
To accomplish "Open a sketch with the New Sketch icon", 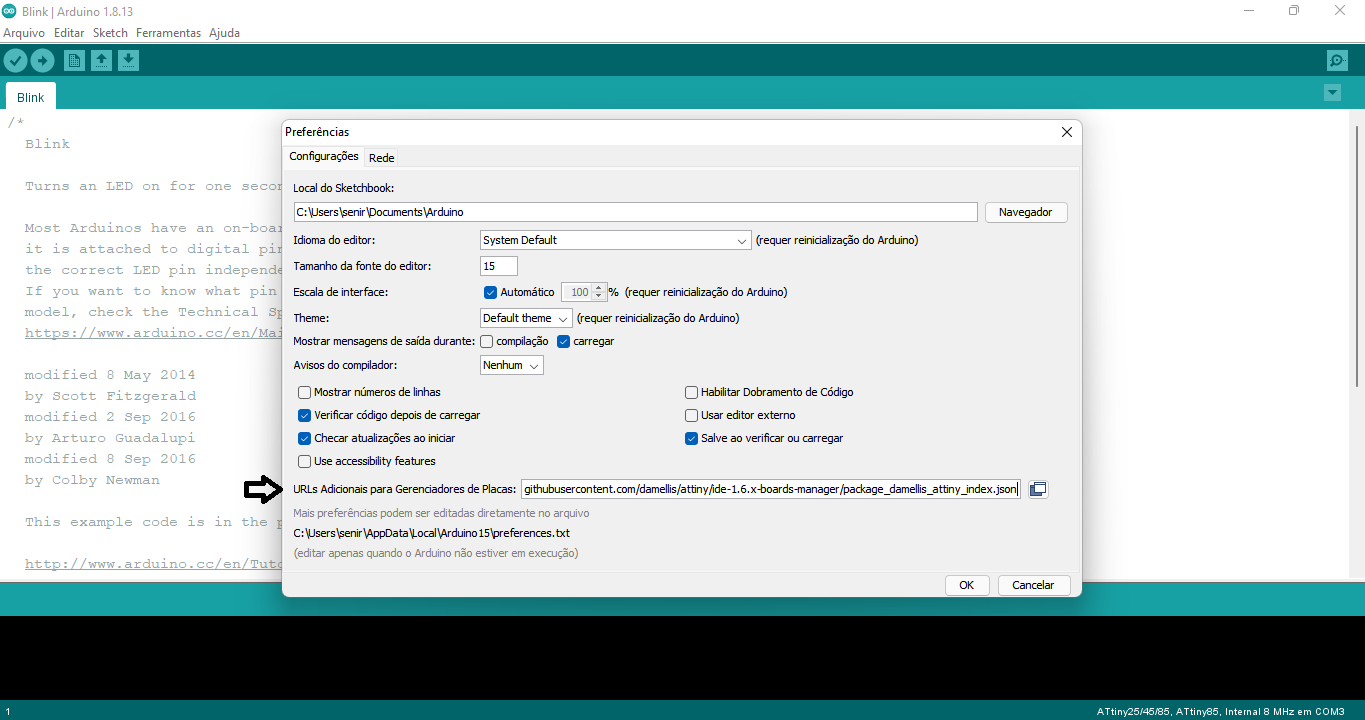I will (x=74, y=60).
